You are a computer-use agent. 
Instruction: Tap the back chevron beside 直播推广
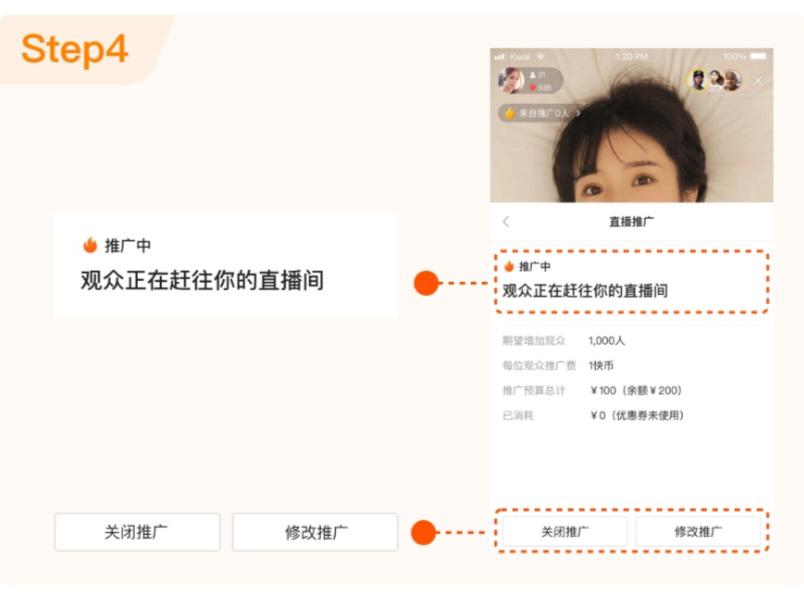coord(506,222)
